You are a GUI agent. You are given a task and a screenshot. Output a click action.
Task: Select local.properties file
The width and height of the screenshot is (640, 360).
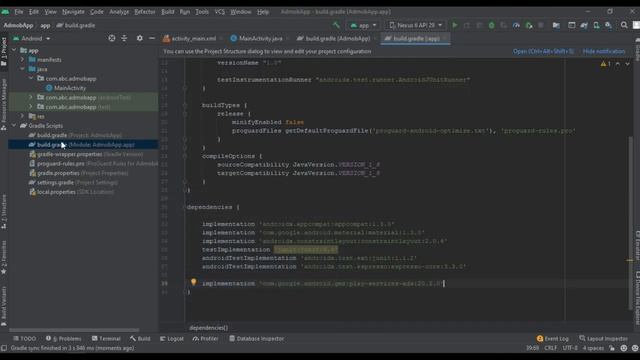coord(71,192)
